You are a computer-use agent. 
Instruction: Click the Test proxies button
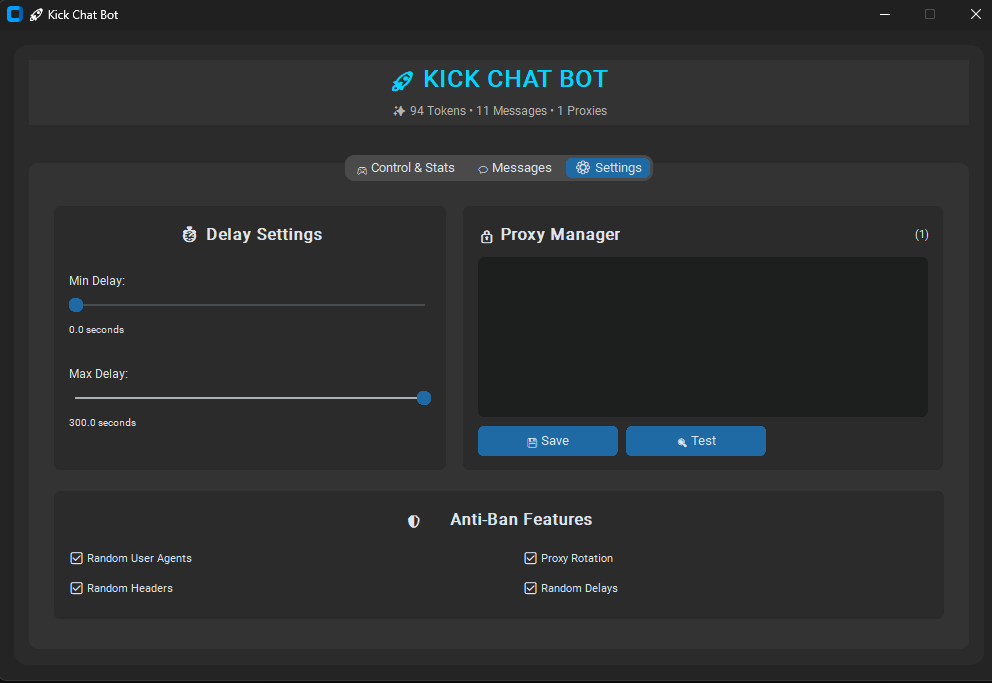(696, 441)
